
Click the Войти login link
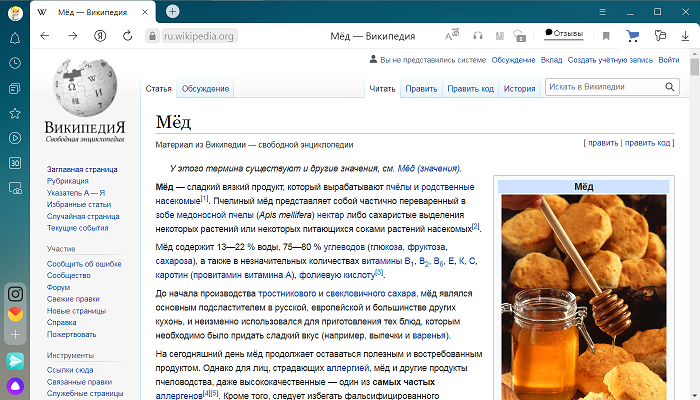click(669, 60)
